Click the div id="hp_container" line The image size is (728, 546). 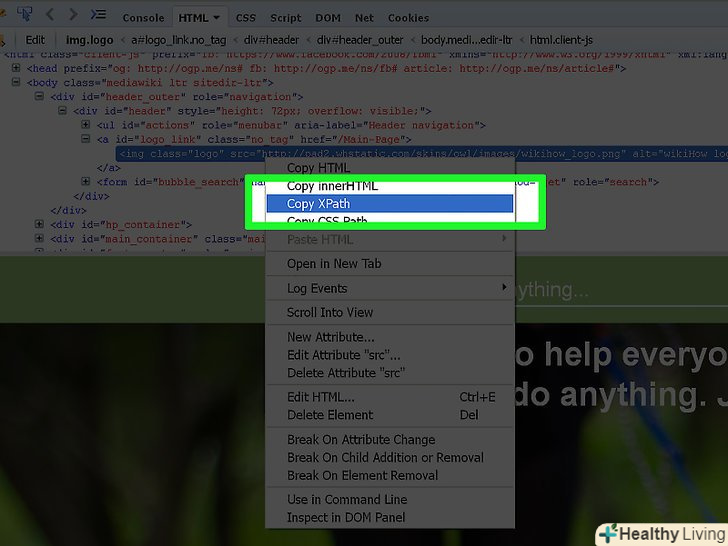(121, 225)
